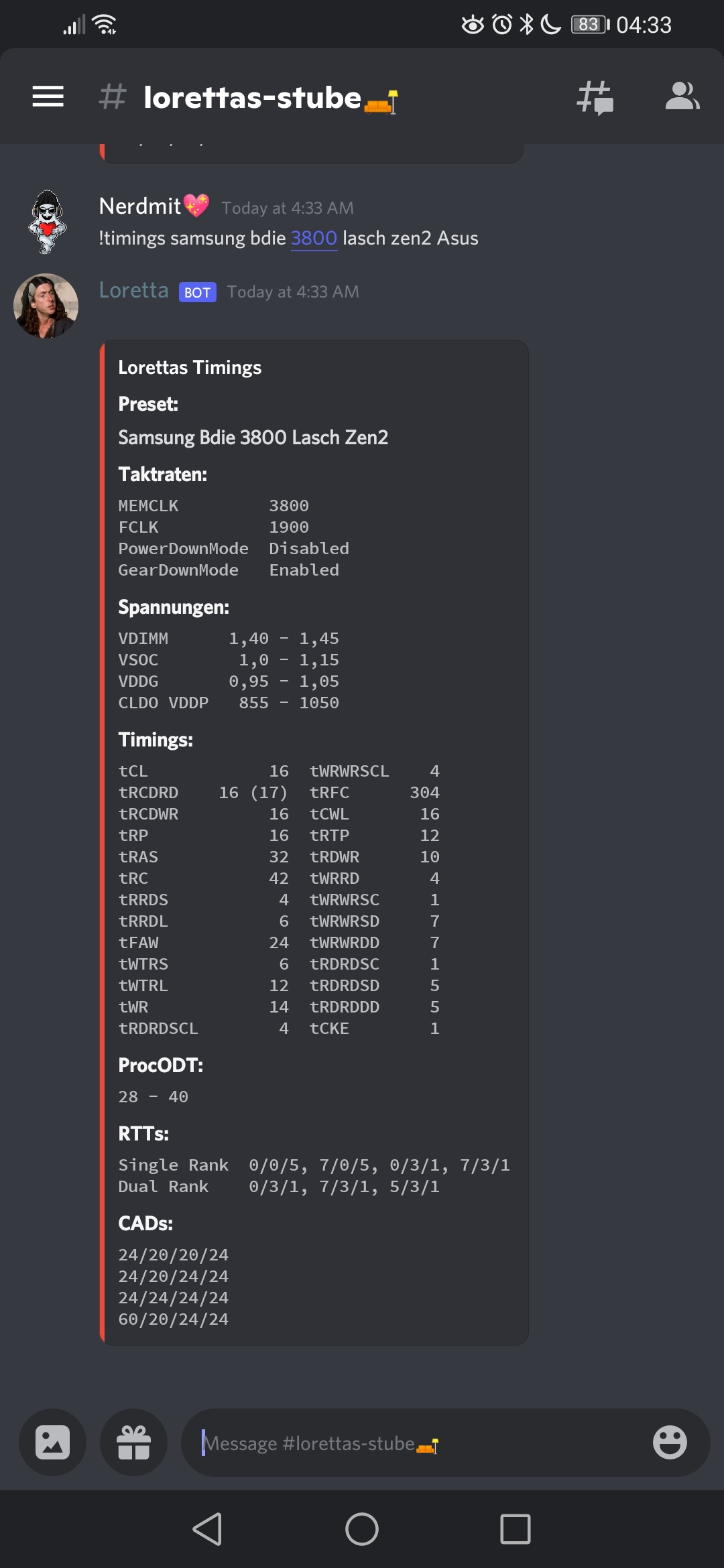Follow the 3800 link in Nerdmit's message
The height and width of the screenshot is (1568, 724).
(313, 238)
